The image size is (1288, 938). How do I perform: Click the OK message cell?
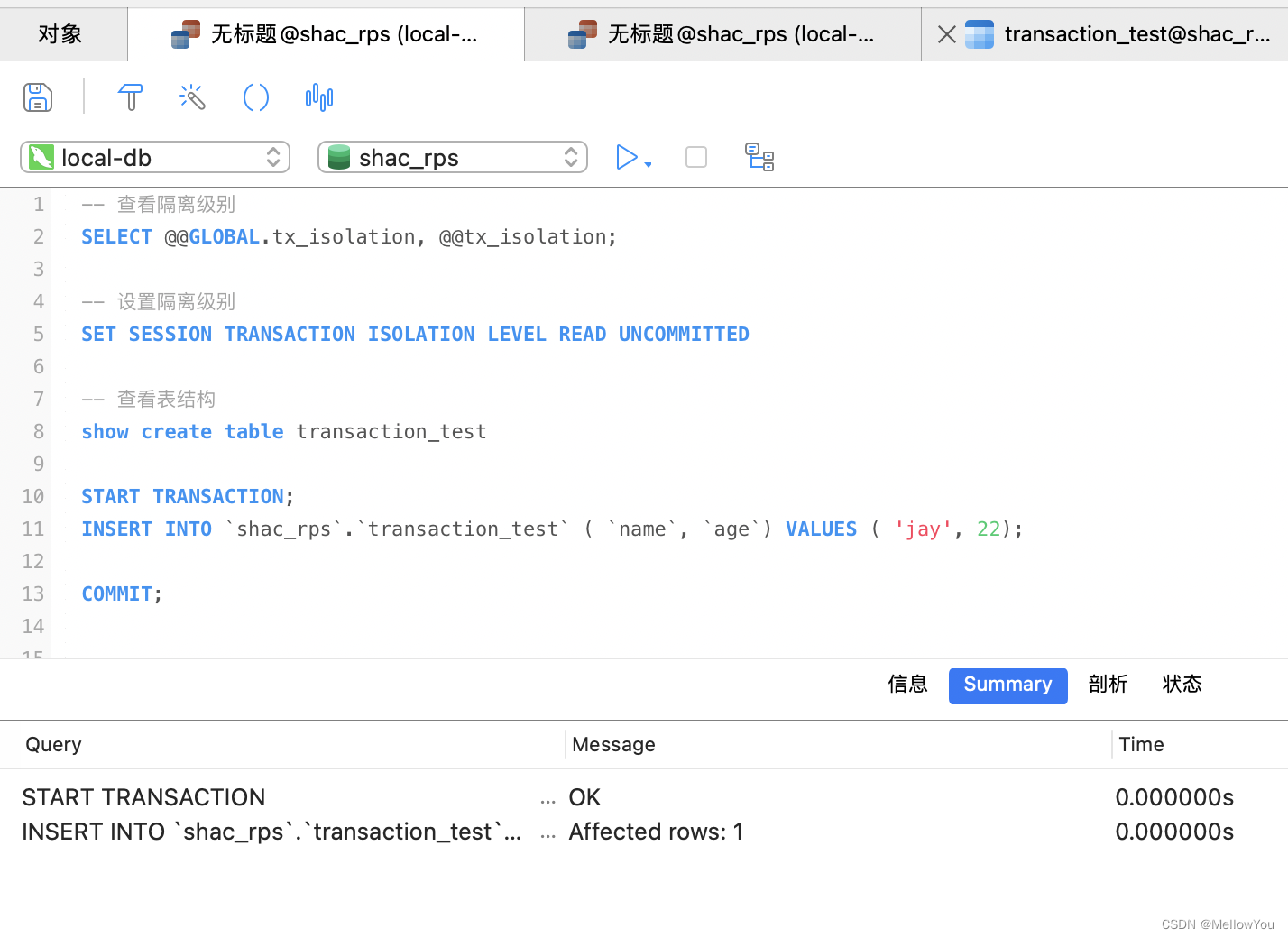tap(584, 797)
